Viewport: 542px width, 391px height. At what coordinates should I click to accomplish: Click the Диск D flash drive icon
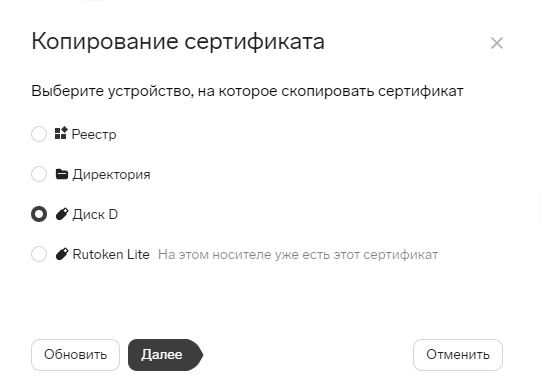[62, 214]
